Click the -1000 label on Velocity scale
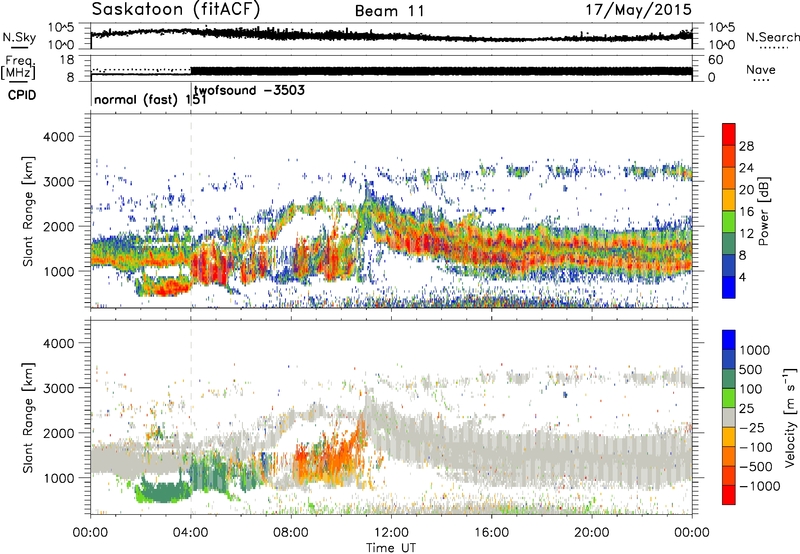 tap(760, 486)
